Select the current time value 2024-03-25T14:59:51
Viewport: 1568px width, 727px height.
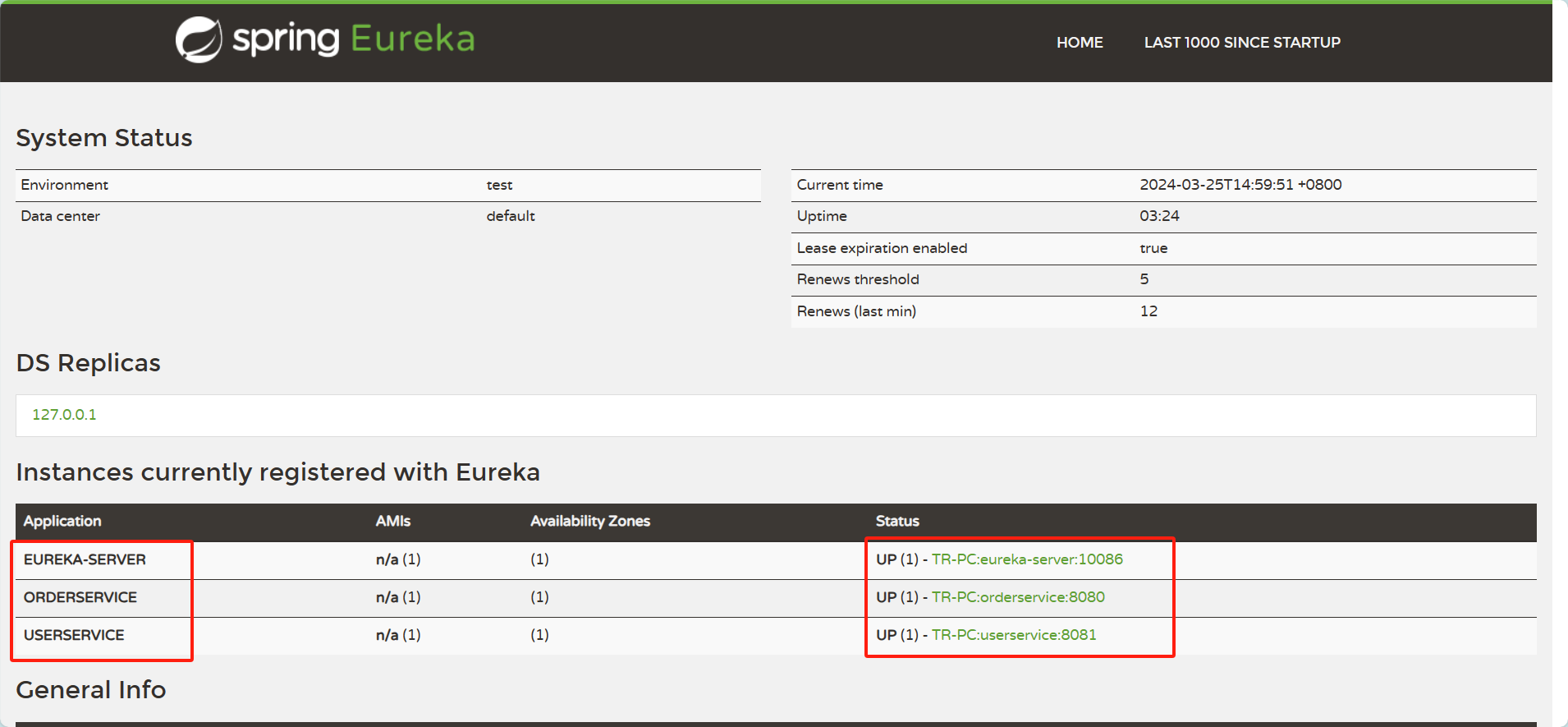pos(1240,185)
